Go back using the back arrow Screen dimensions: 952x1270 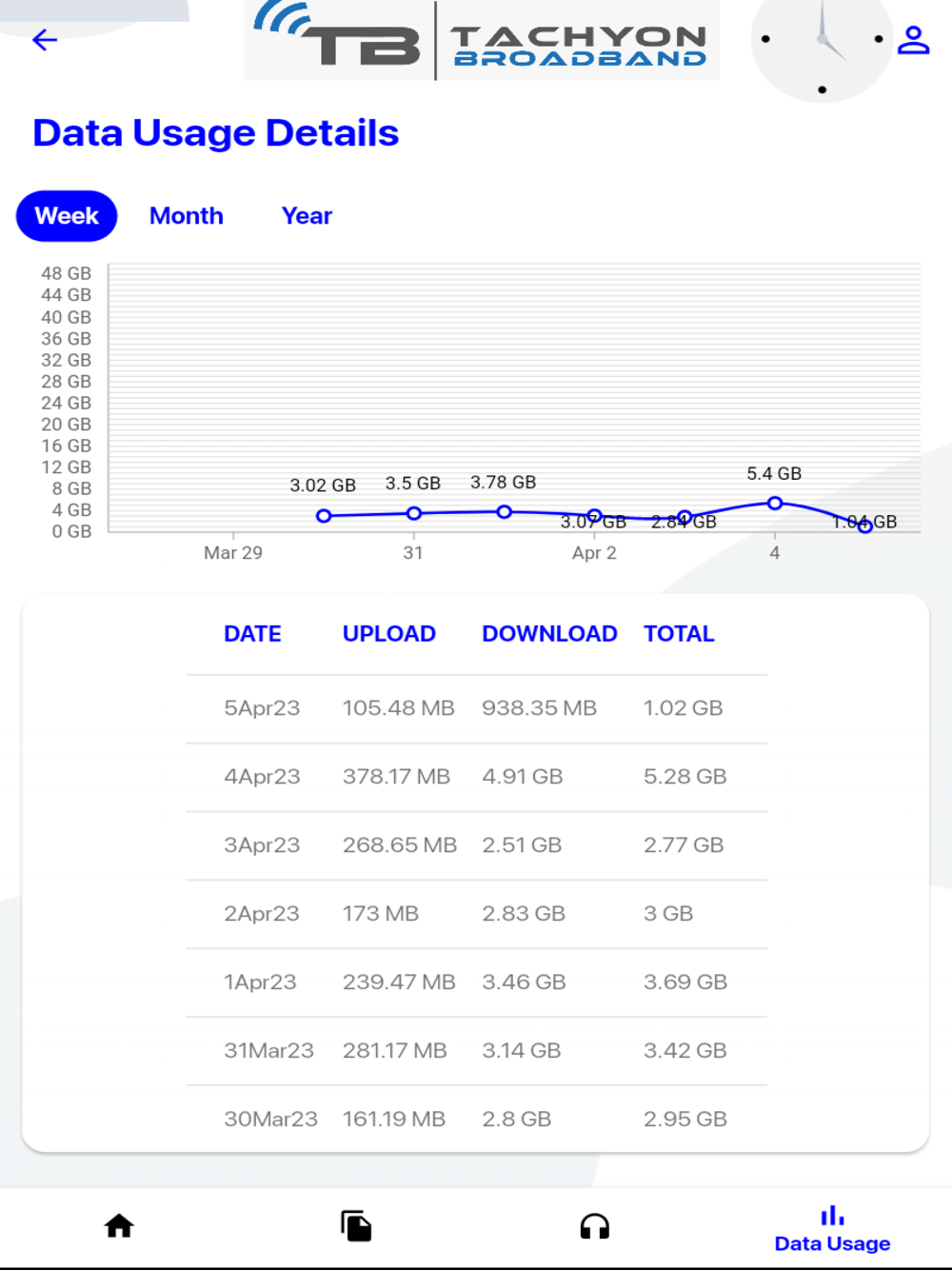click(x=45, y=40)
